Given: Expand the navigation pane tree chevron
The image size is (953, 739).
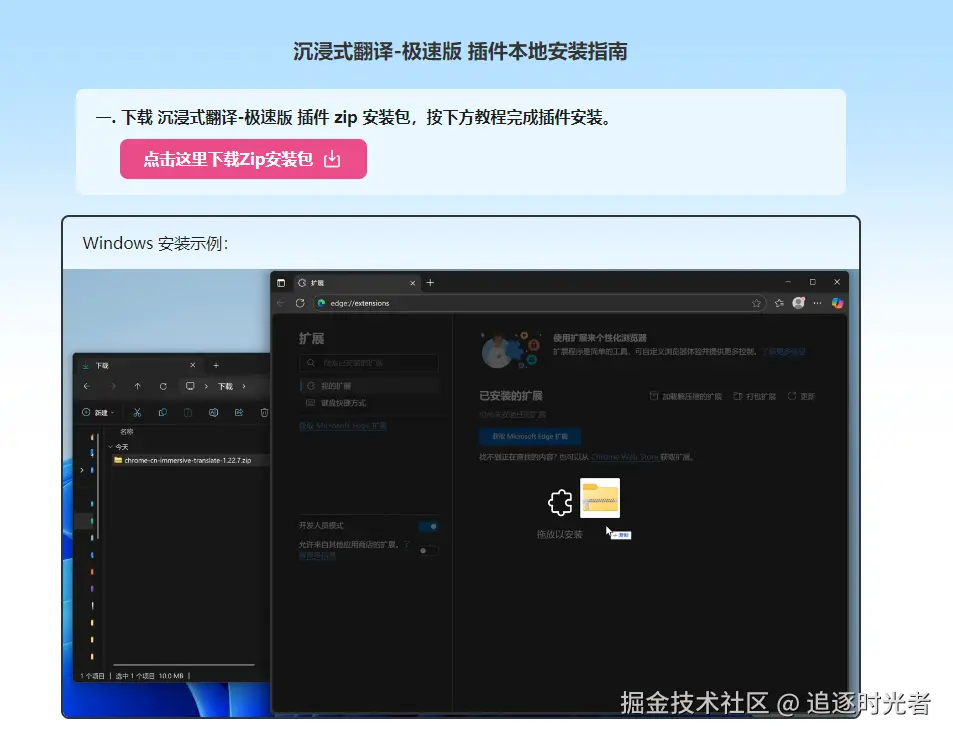Looking at the screenshot, I should point(82,470).
